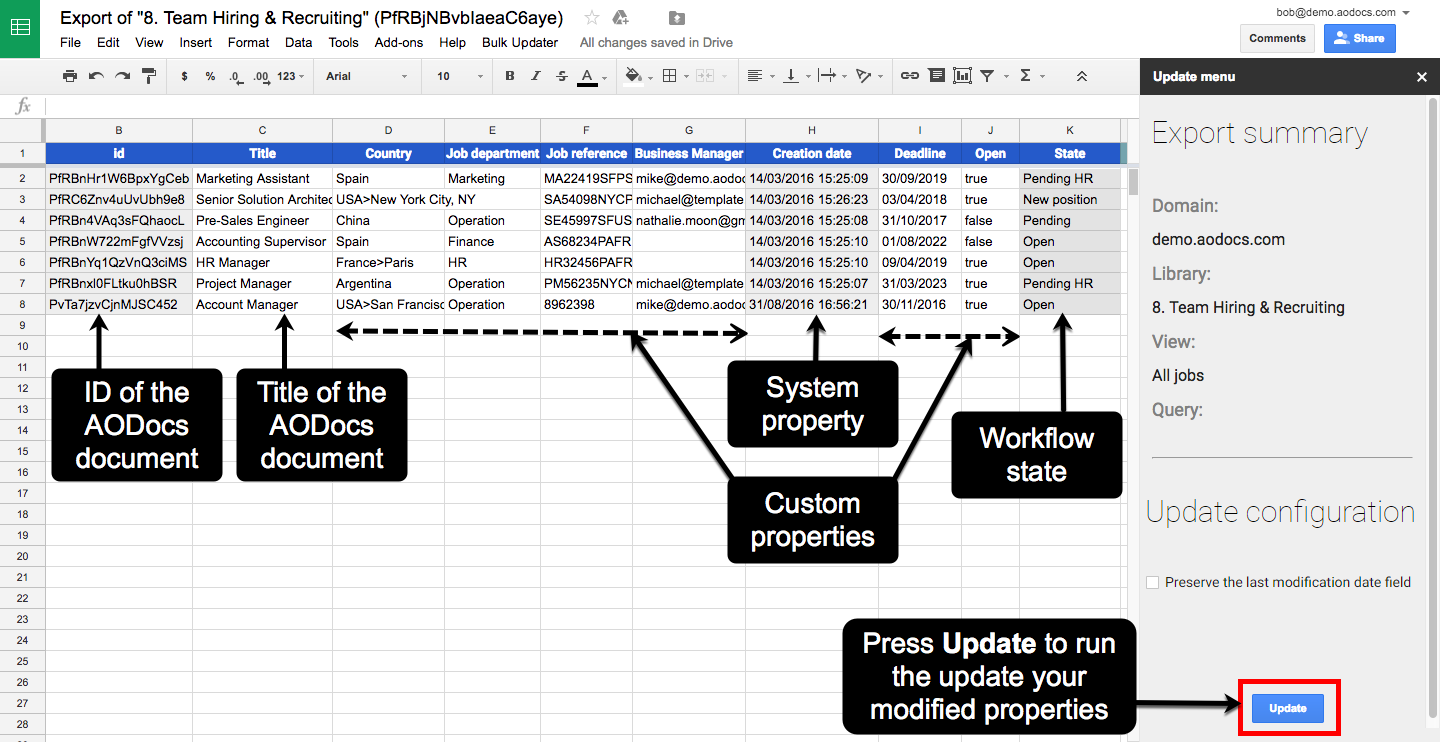This screenshot has height=742, width=1440.
Task: Click the move to folder icon
Action: [x=677, y=18]
